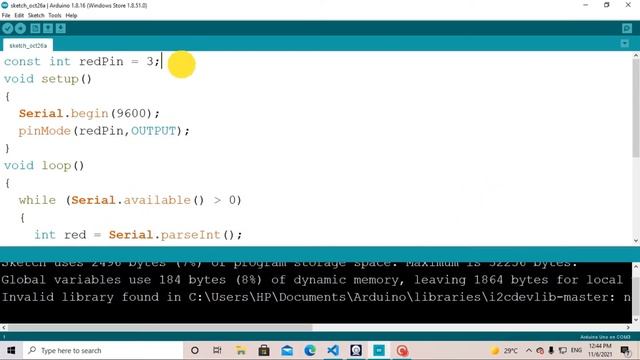Click the console scroll-right arrow

[629, 327]
